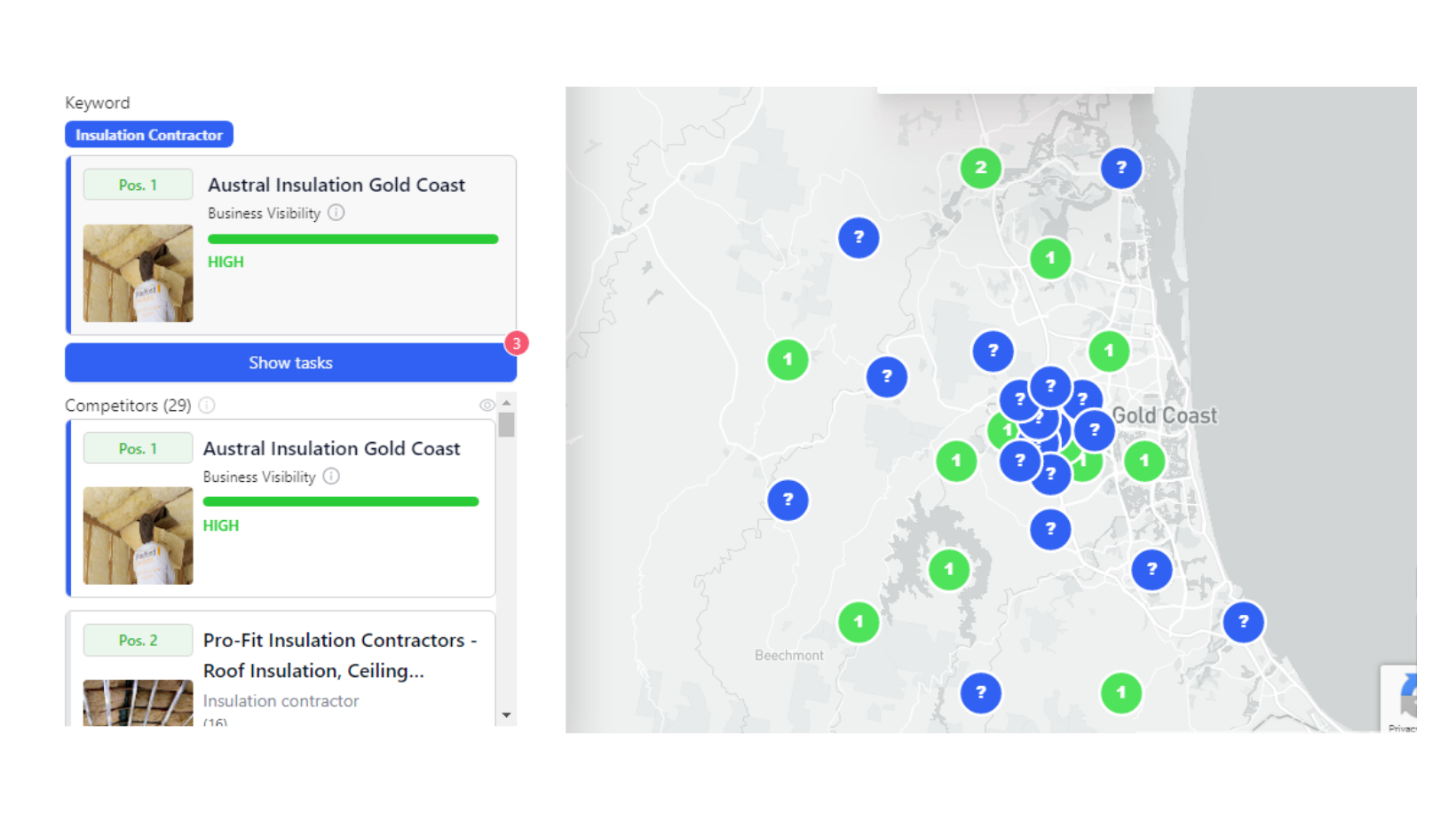Click the insulation photo in the competitor Pos. 1 card
This screenshot has height=820, width=1456.
point(138,536)
